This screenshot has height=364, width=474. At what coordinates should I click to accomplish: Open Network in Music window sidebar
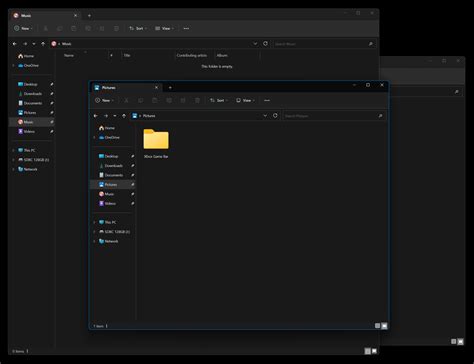(27, 169)
